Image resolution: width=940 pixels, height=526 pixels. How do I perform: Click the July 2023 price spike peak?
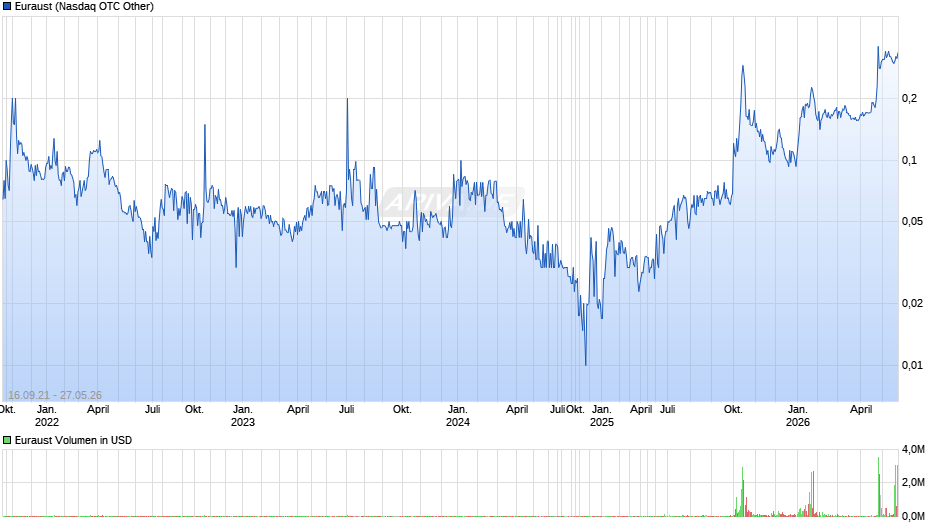point(347,100)
